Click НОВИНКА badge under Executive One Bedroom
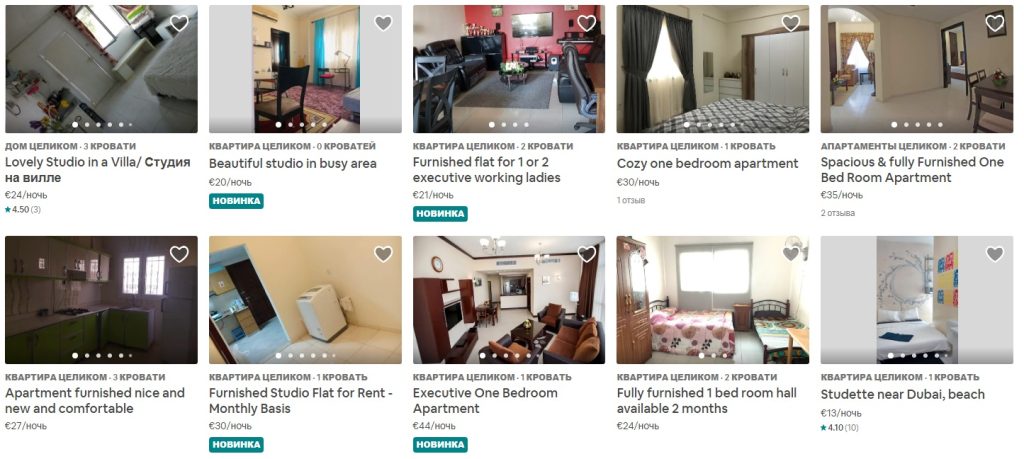 tap(440, 445)
